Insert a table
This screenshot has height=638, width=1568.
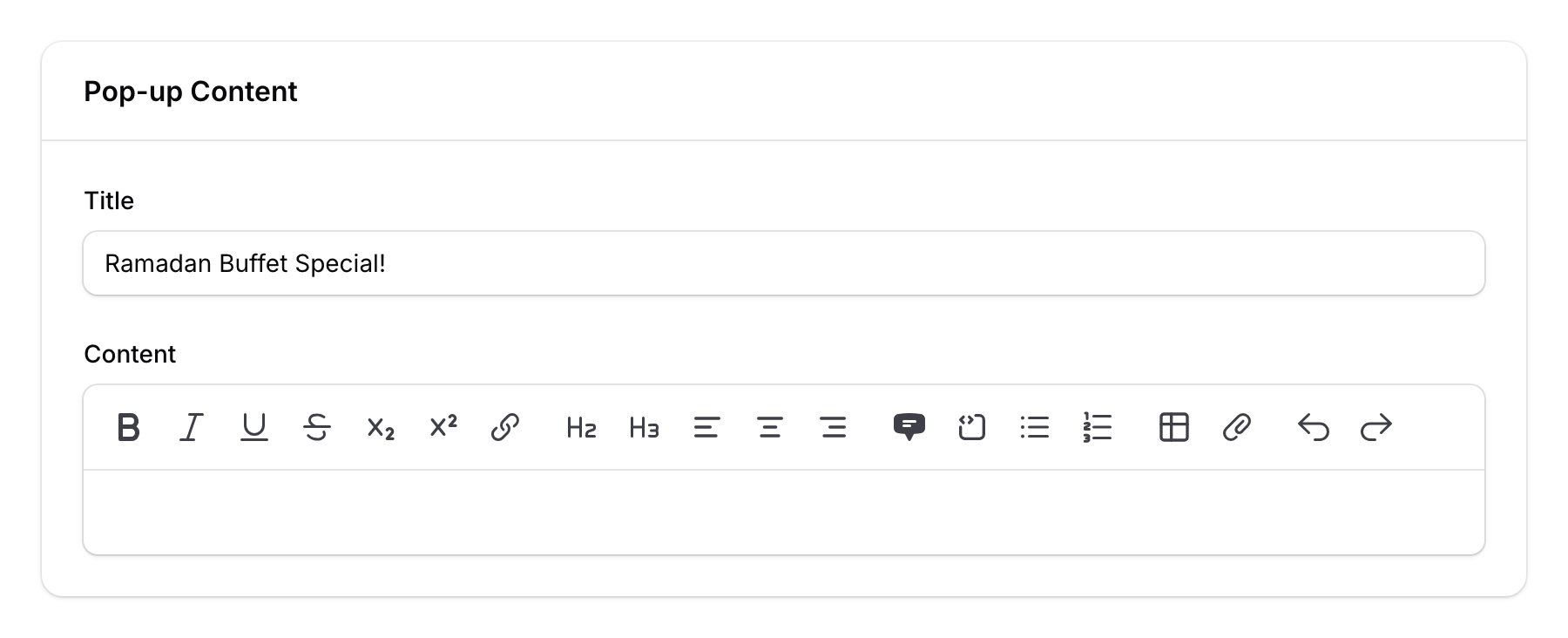point(1174,427)
